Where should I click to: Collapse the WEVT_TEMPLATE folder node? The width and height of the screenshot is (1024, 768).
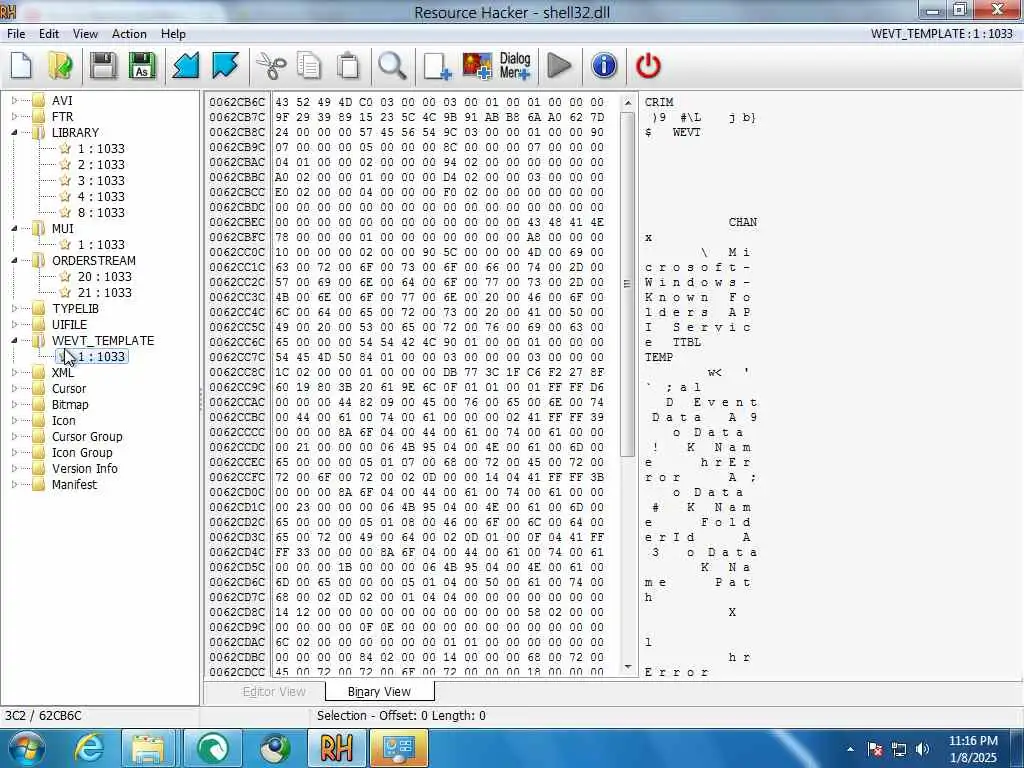click(14, 340)
